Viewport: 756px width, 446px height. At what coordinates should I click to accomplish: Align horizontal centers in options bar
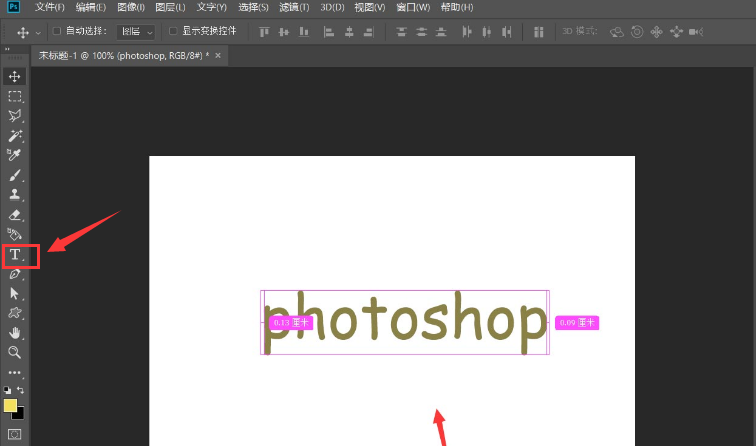coord(349,32)
